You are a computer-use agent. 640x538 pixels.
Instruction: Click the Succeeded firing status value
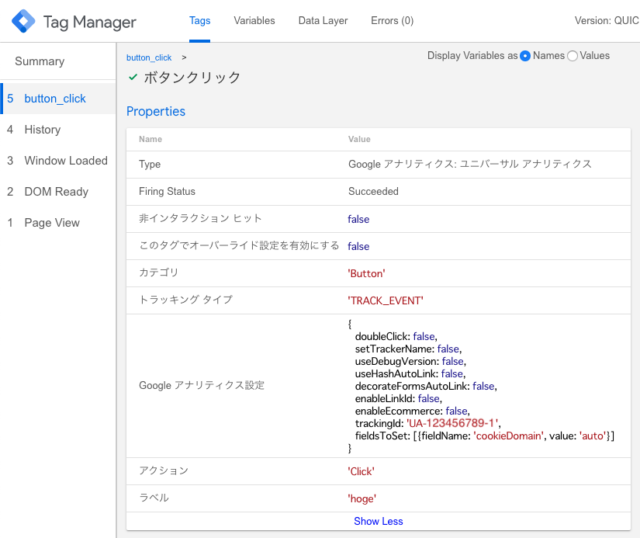coord(373,191)
